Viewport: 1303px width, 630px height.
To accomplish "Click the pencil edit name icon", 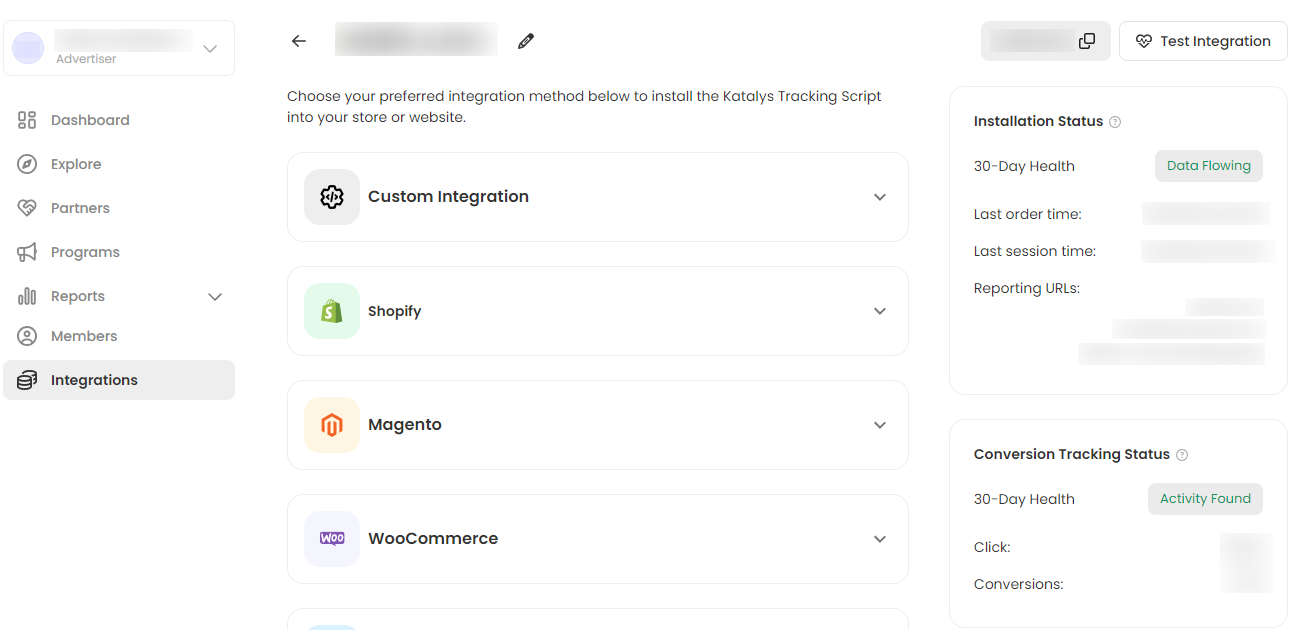I will click(x=526, y=41).
